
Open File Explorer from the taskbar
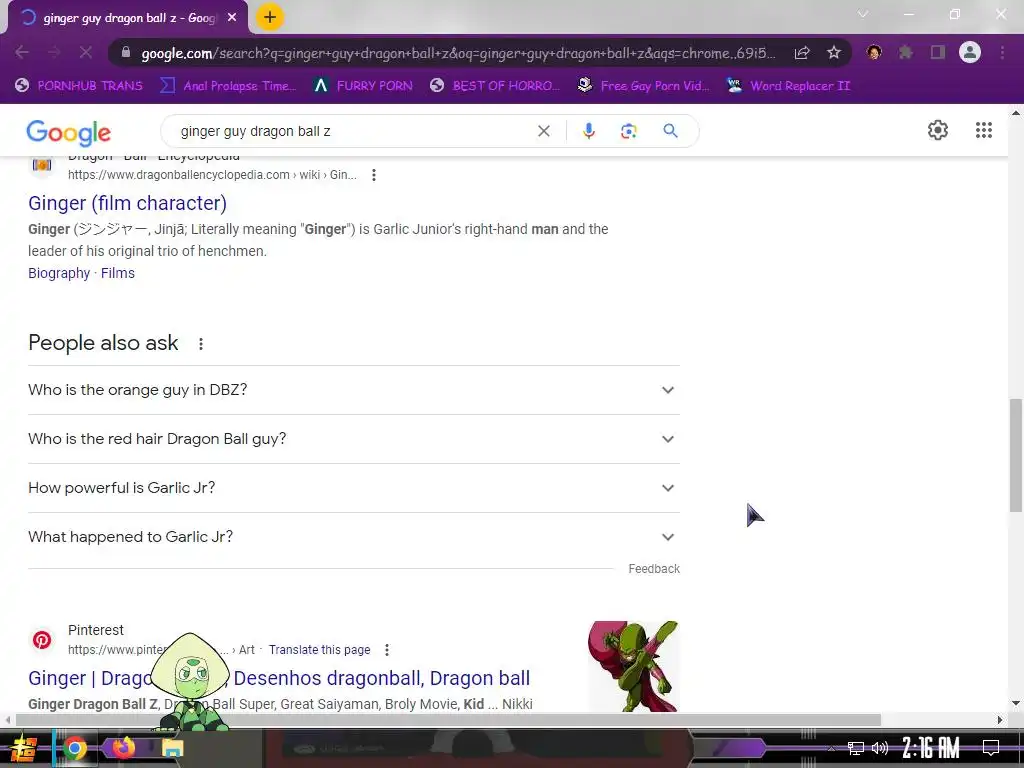coord(172,748)
